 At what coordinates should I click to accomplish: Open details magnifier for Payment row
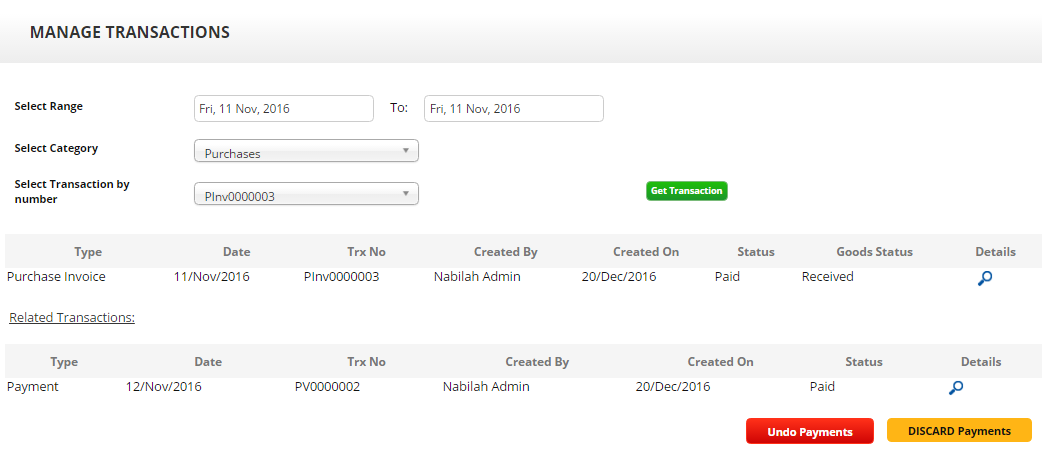[956, 388]
